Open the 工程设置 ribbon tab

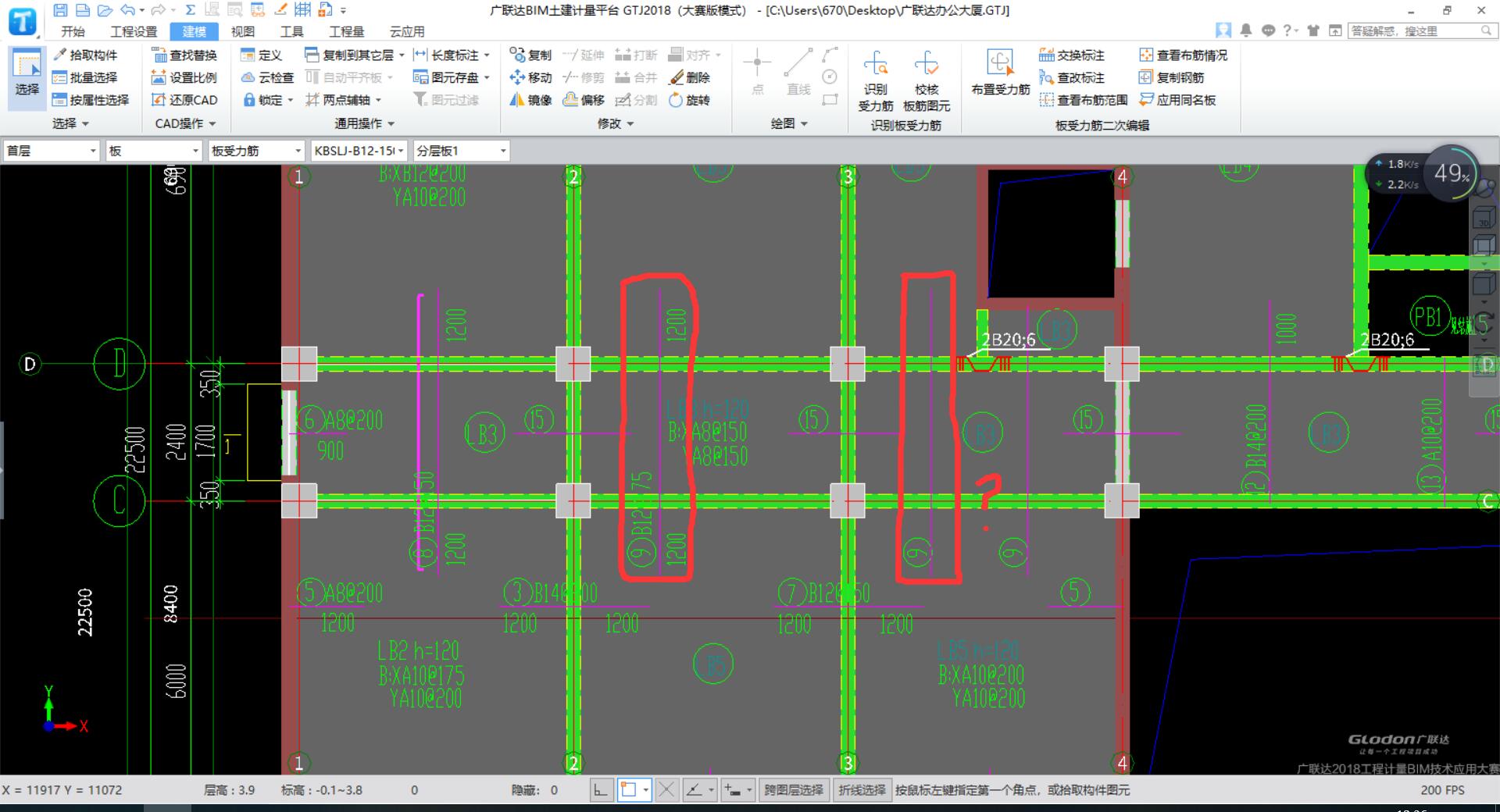click(x=134, y=31)
